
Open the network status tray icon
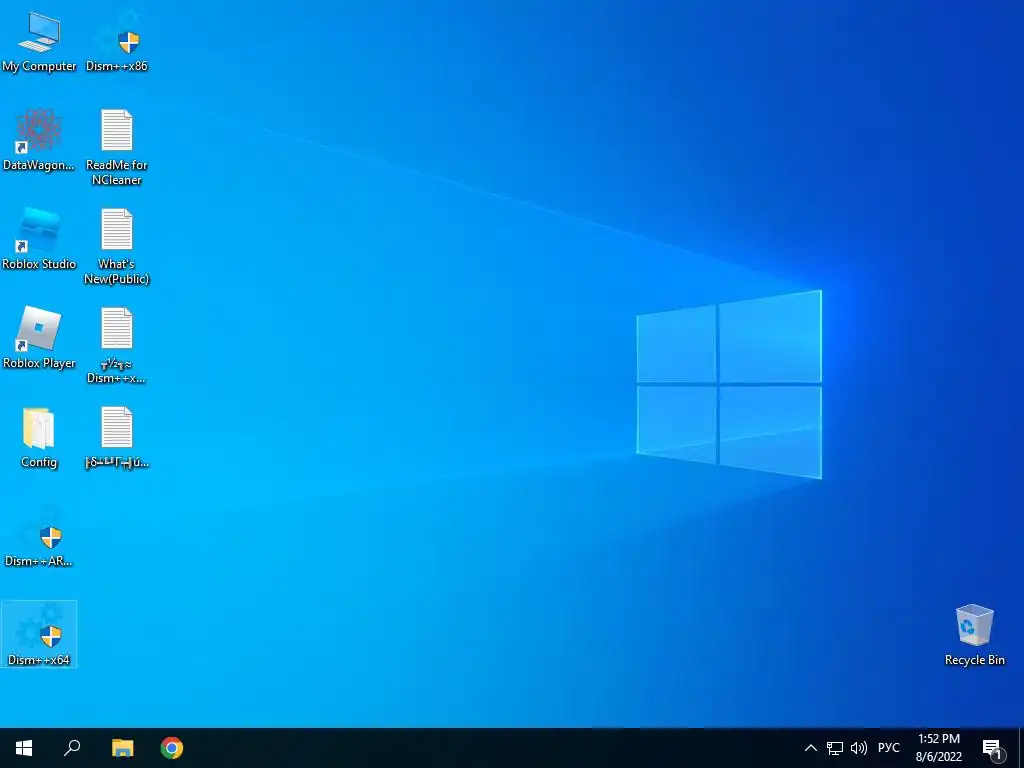pos(835,748)
